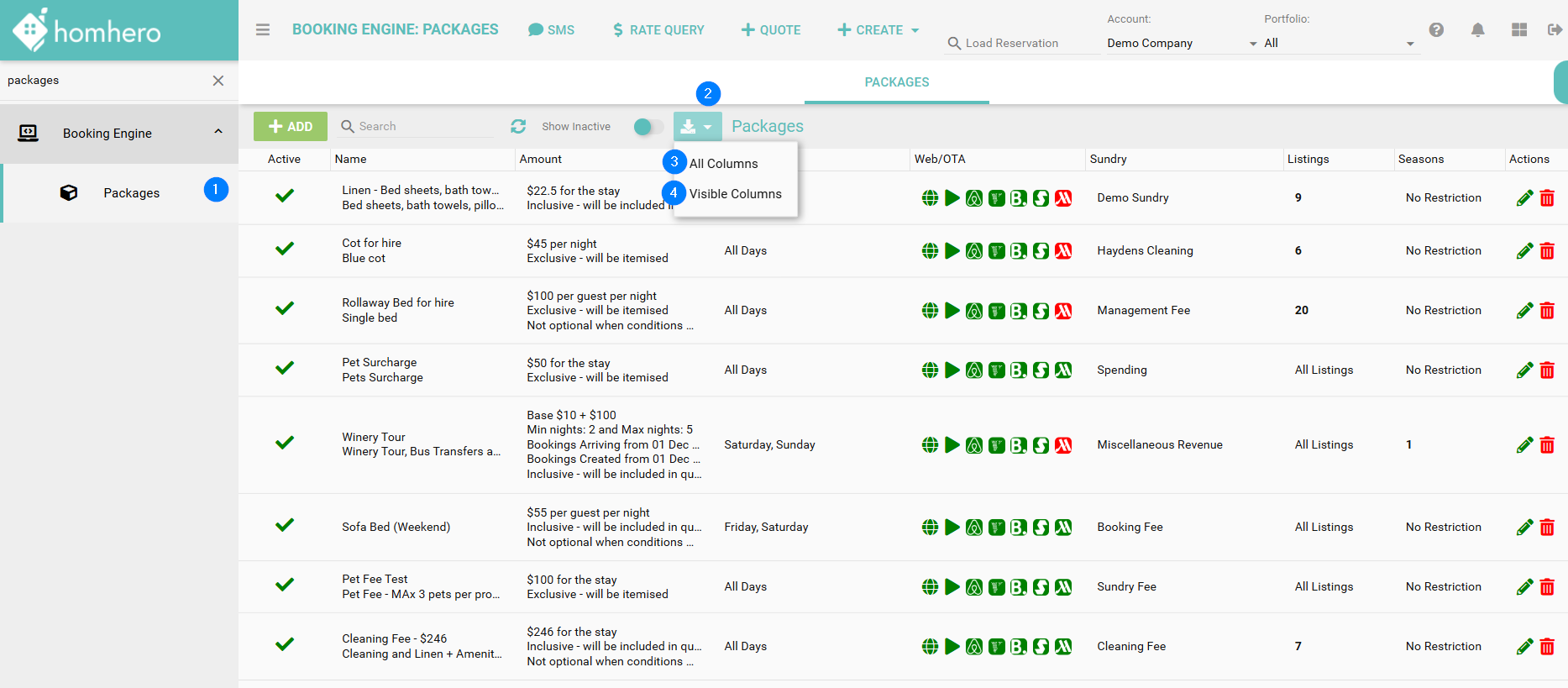The width and height of the screenshot is (1568, 688).
Task: Click the hamburger menu icon
Action: pyautogui.click(x=263, y=29)
